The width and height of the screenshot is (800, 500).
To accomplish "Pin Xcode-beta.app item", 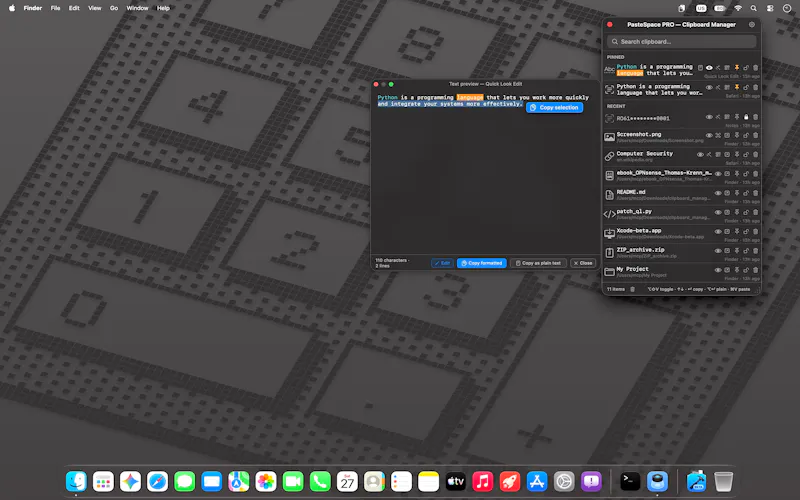I will coord(737,232).
